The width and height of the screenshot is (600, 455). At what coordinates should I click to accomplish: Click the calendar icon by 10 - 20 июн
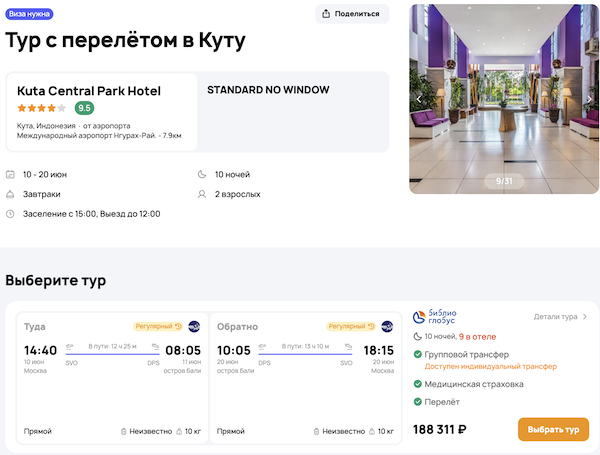pos(10,174)
